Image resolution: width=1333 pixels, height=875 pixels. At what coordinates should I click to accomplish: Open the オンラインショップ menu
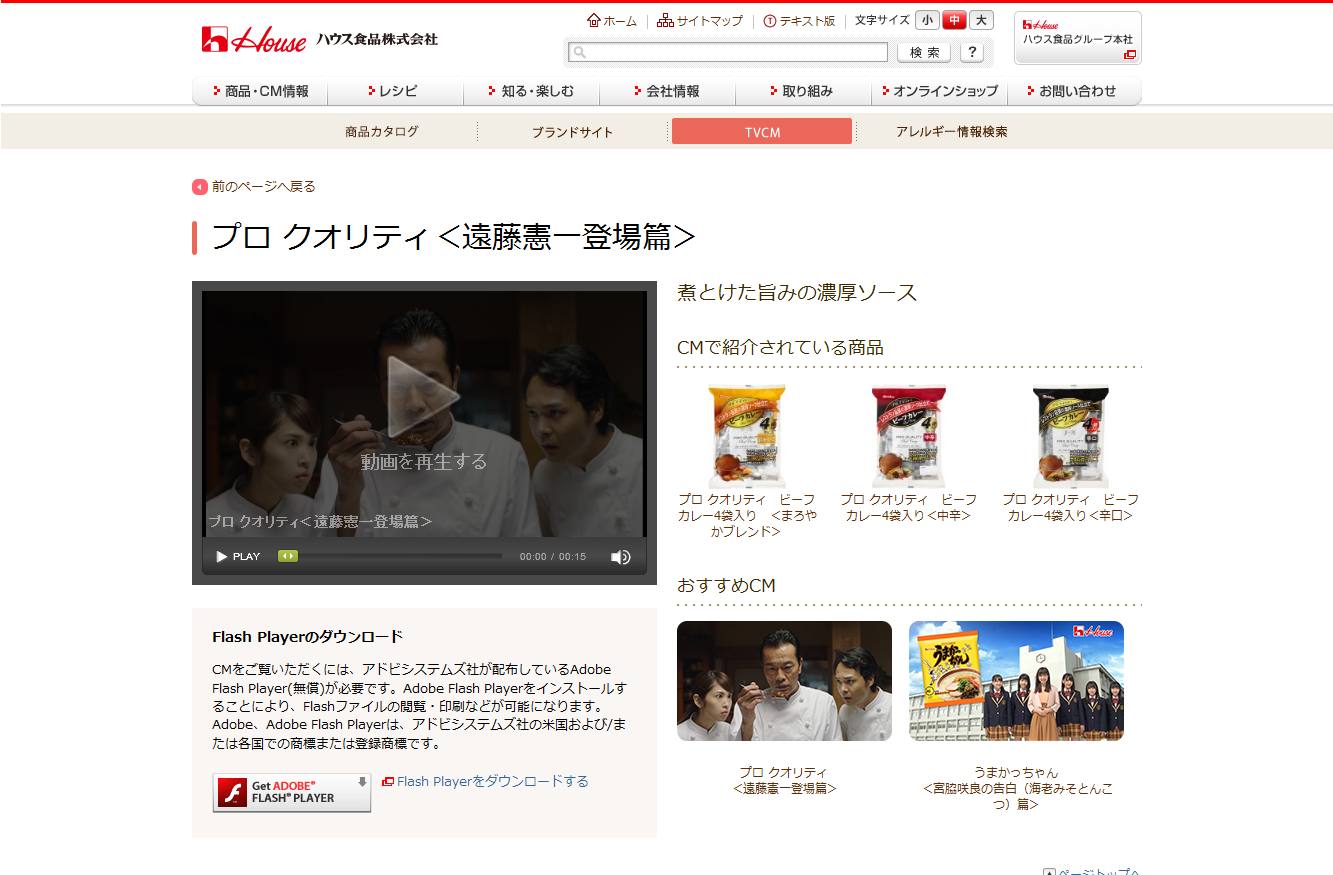coord(939,91)
